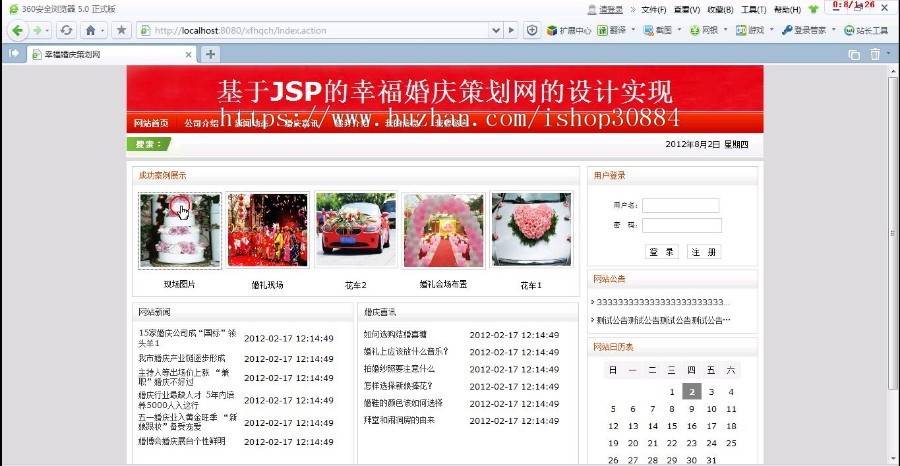Image resolution: width=900 pixels, height=466 pixels.
Task: Open the 文件(F) menu
Action: pos(654,9)
